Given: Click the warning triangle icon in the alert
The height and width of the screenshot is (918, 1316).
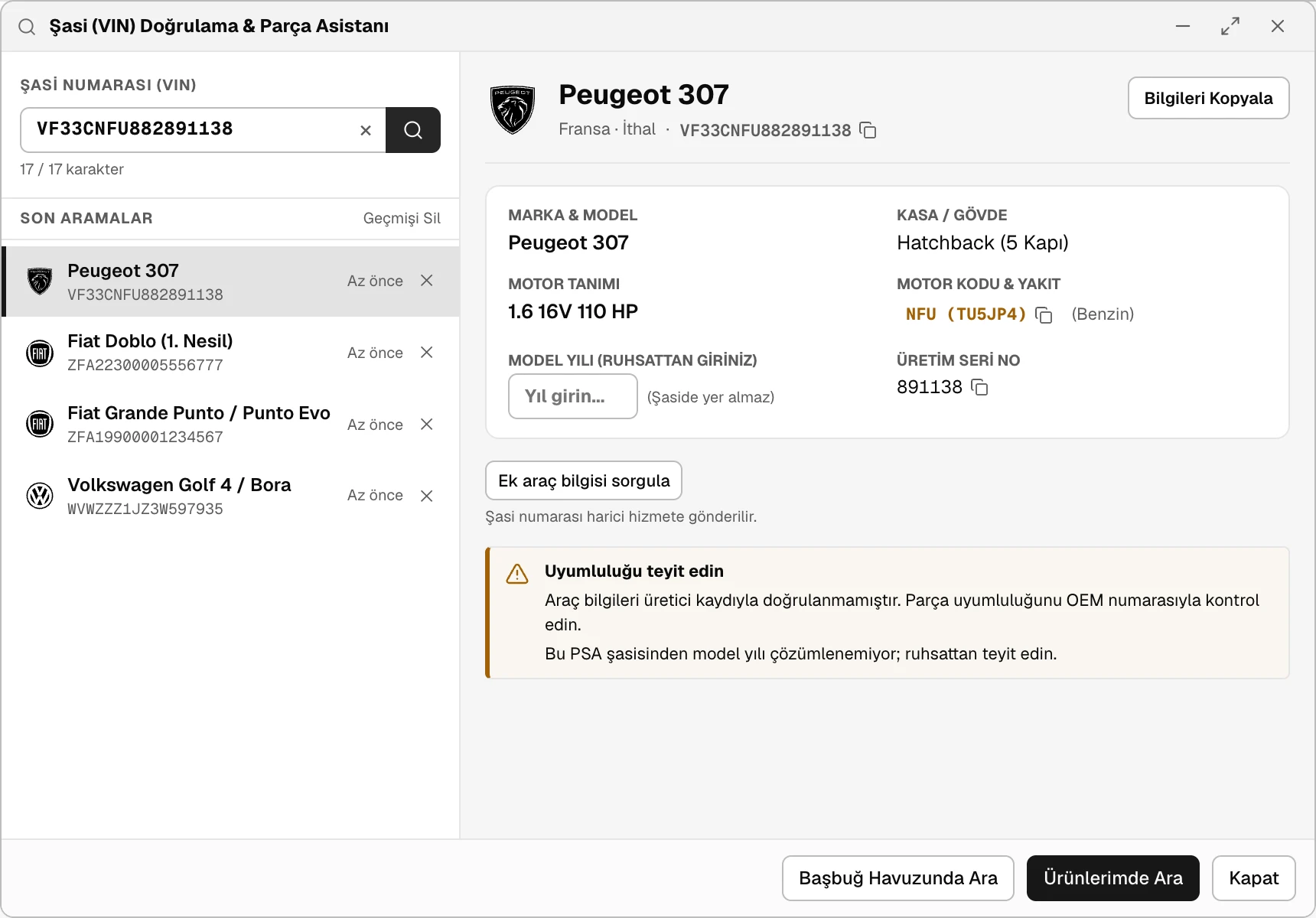Looking at the screenshot, I should [x=517, y=574].
